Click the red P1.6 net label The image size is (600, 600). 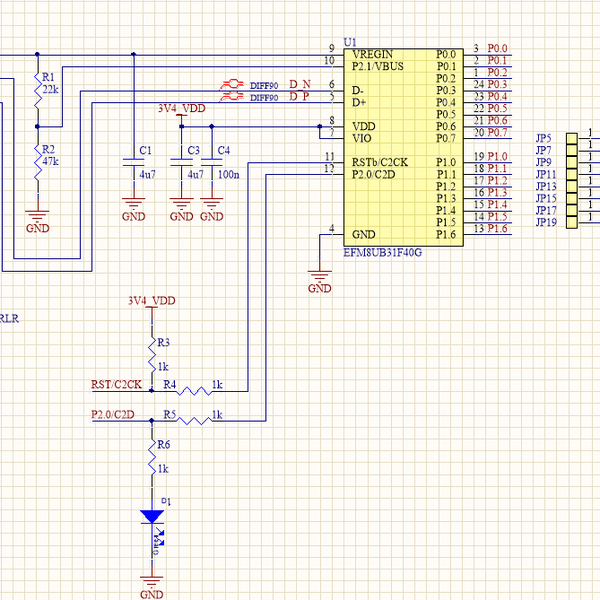[x=497, y=228]
